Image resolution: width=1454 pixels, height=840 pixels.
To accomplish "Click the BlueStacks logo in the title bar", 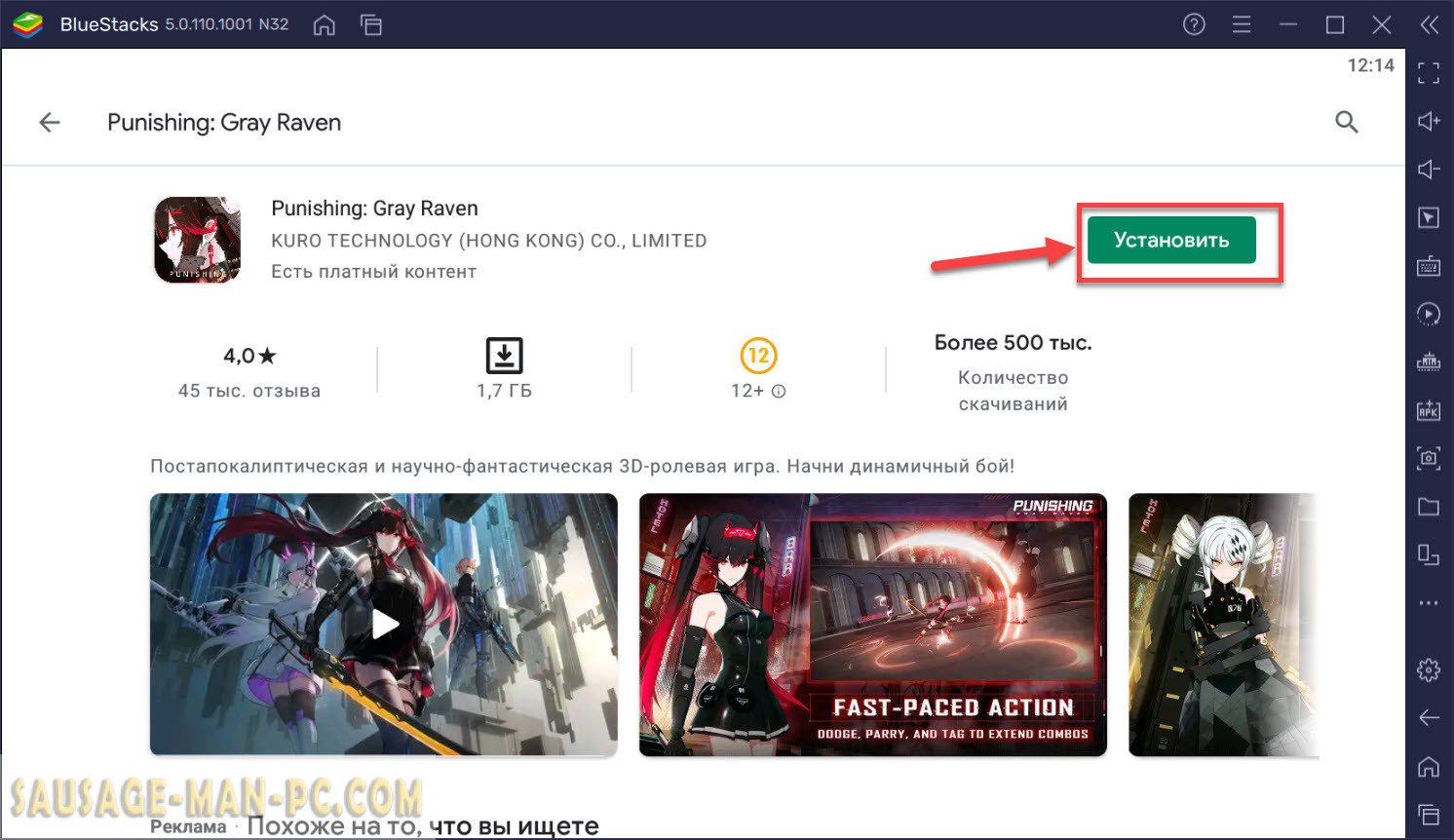I will click(x=27, y=24).
